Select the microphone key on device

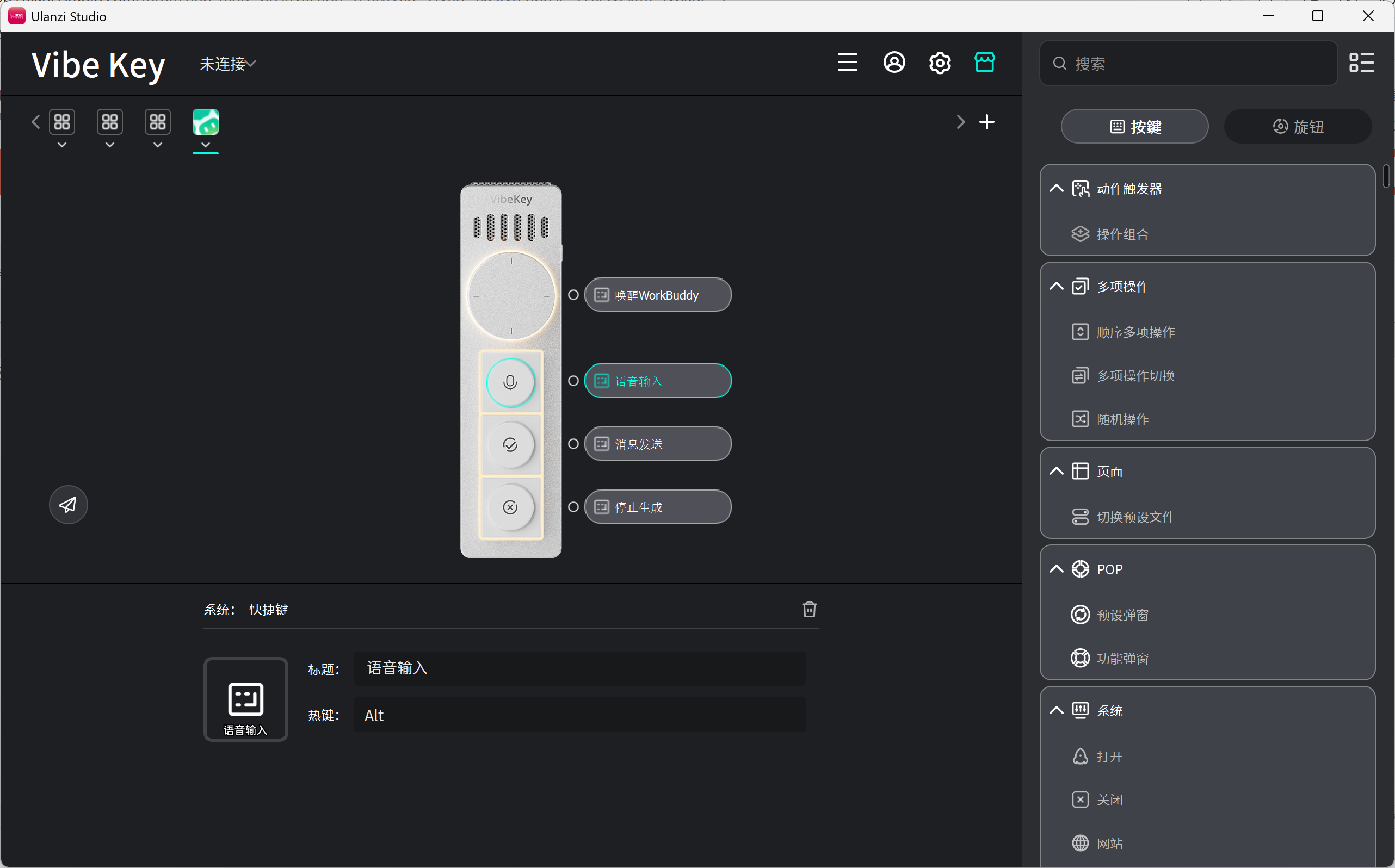(x=510, y=382)
